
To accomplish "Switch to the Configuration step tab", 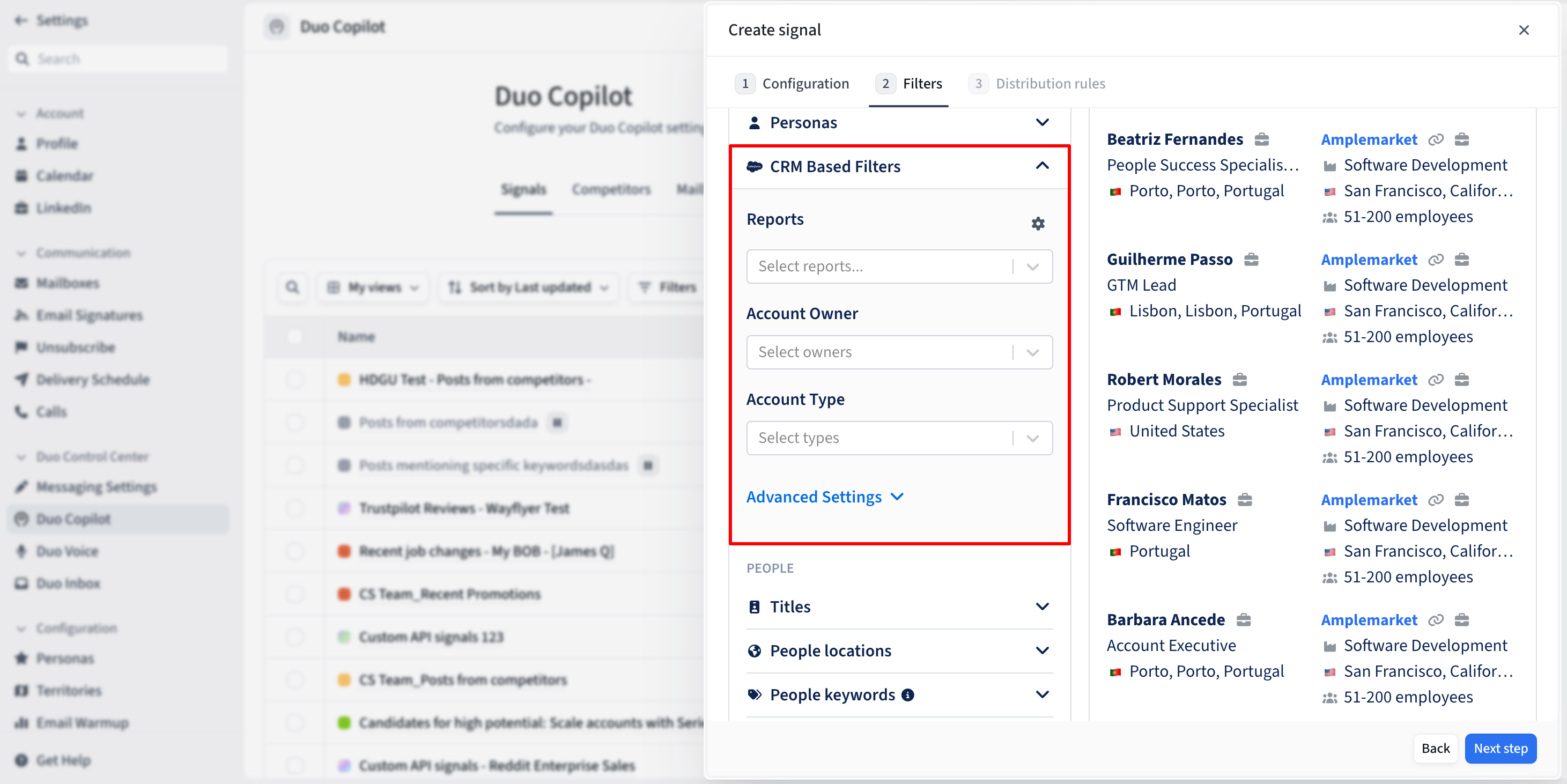I will [792, 83].
